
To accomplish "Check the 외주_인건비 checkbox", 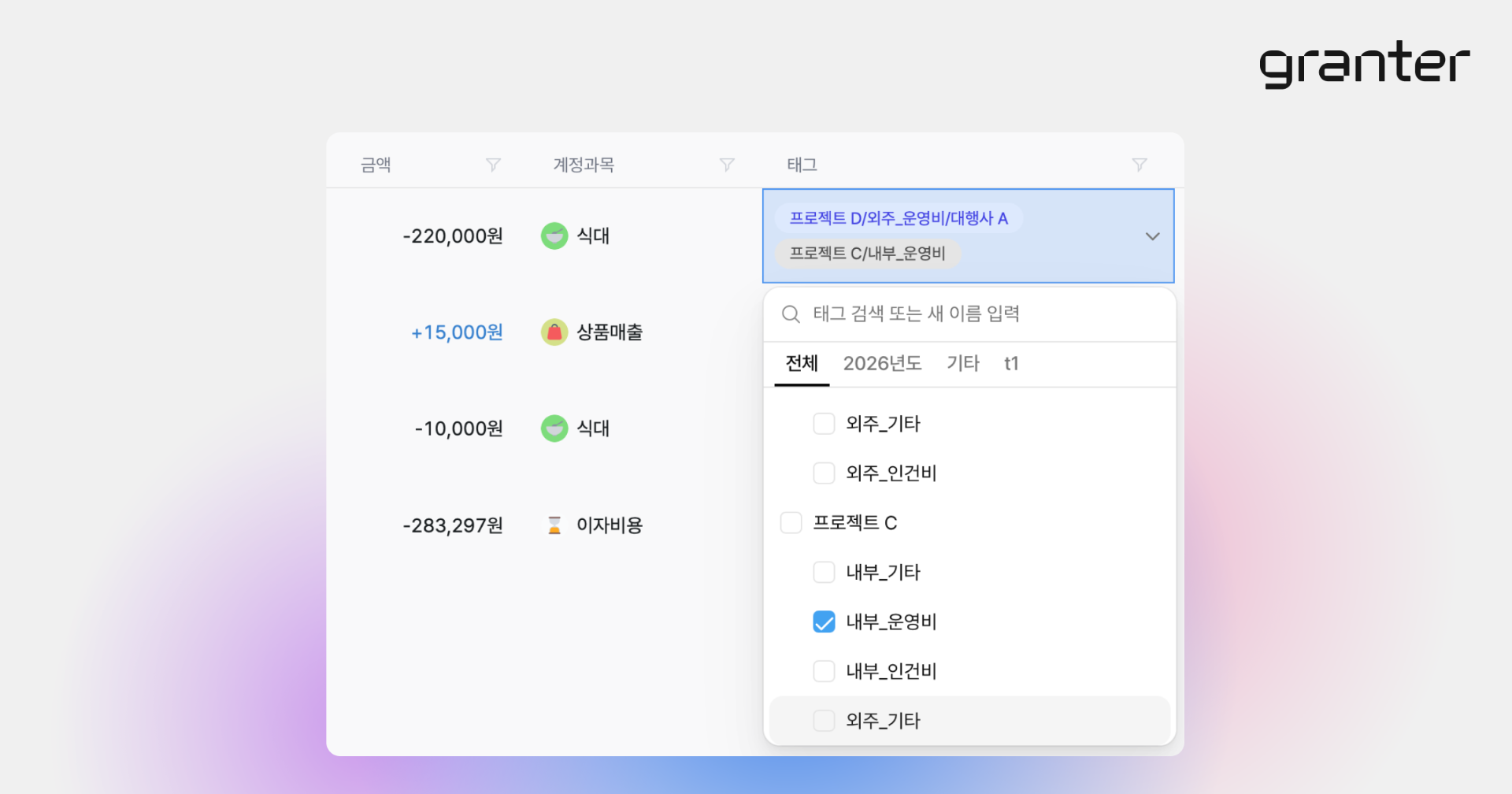I will (x=824, y=473).
